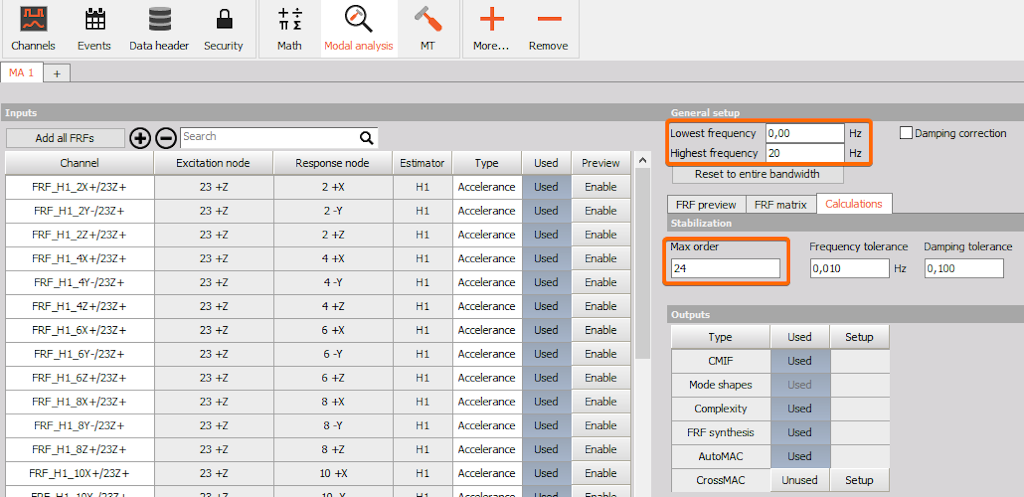The image size is (1024, 497).
Task: Open the Data header icon
Action: [159, 27]
